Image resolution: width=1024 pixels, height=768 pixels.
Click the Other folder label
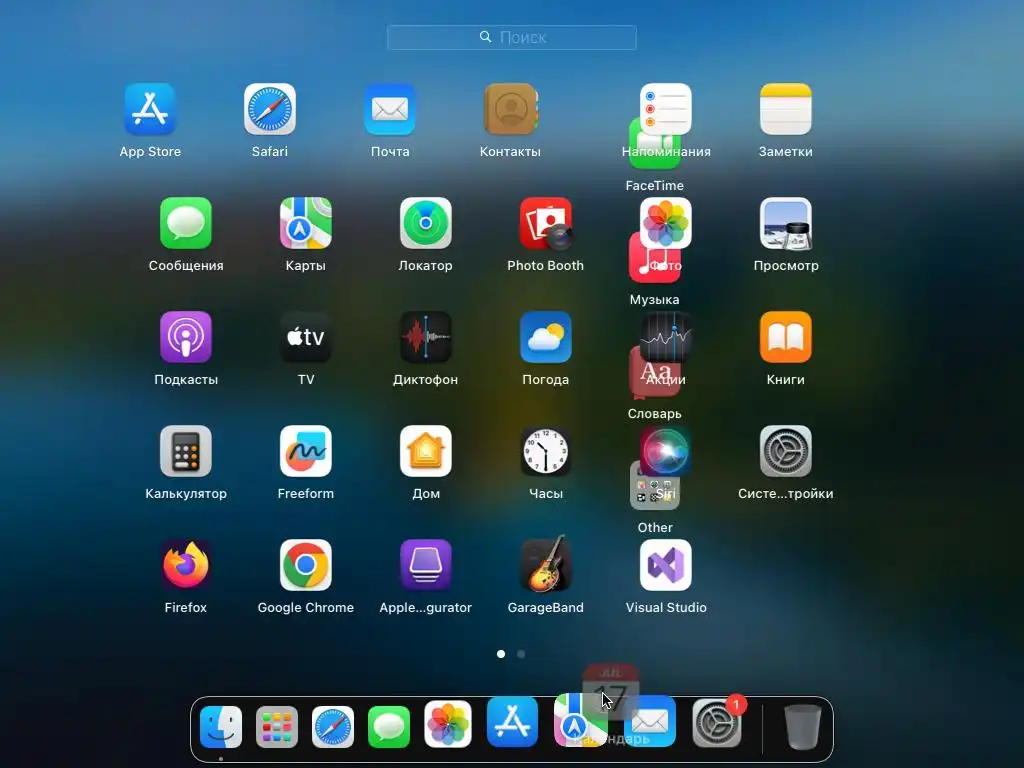(x=655, y=528)
